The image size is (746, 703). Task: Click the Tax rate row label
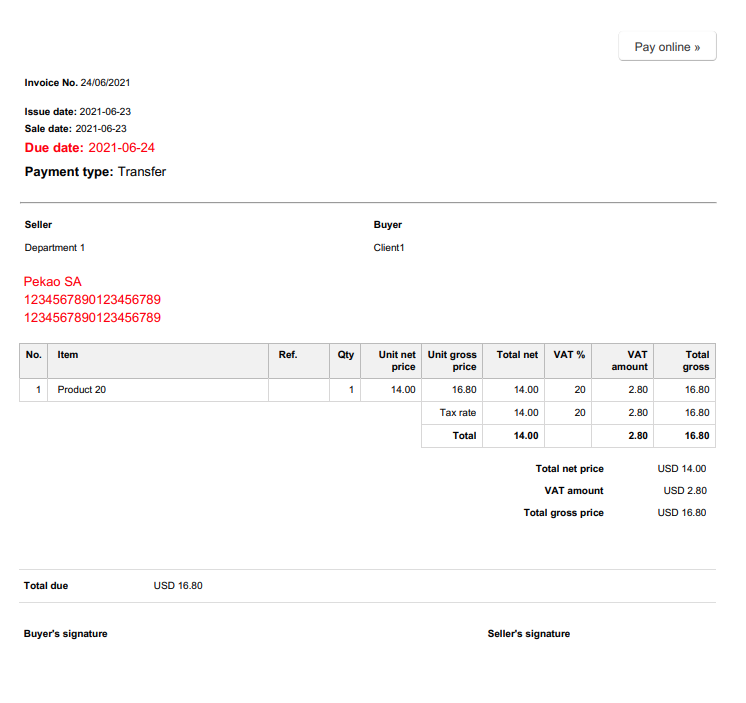[x=458, y=413]
